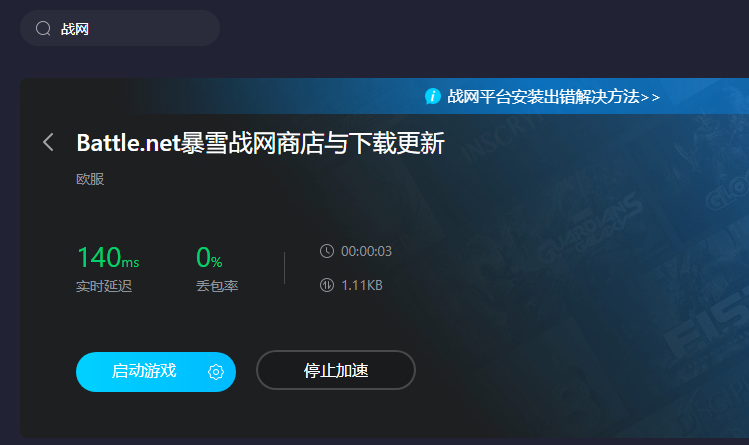Open launch settings gear on 启动游戏 button
The height and width of the screenshot is (445, 749).
point(216,372)
